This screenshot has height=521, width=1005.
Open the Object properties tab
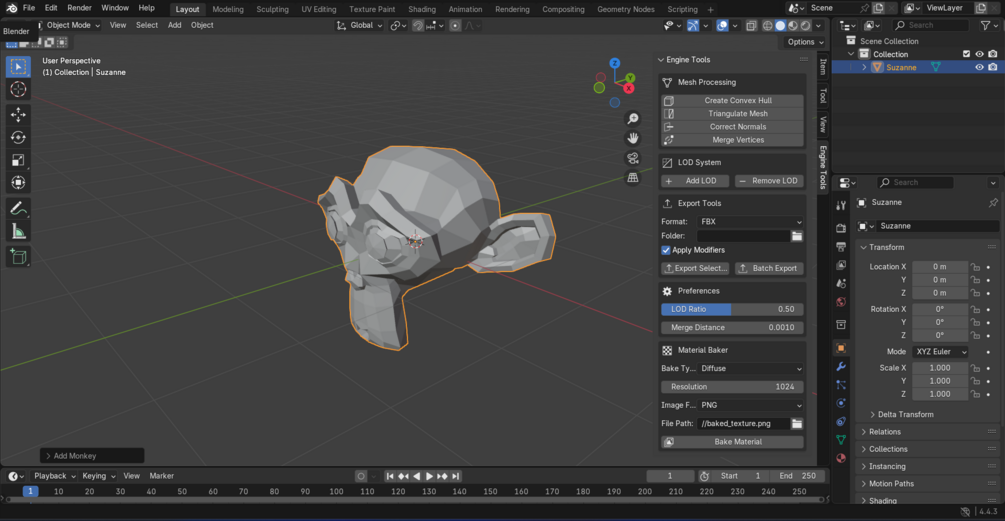tap(841, 348)
